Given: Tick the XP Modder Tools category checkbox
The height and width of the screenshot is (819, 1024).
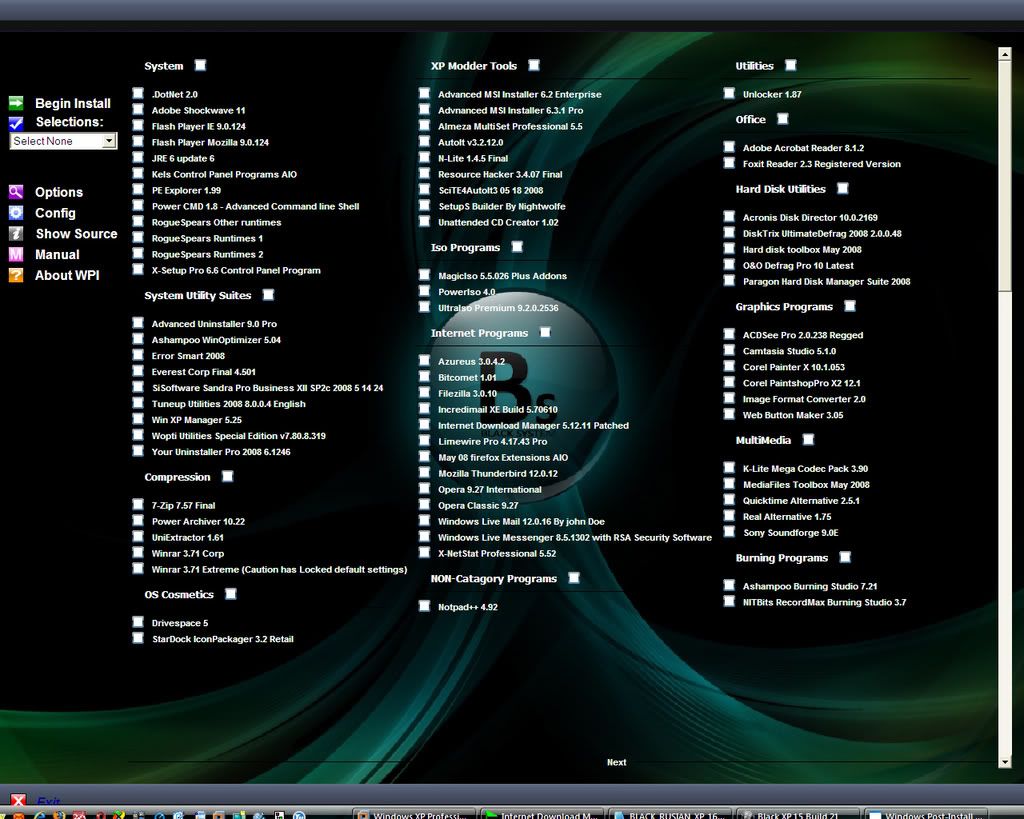Looking at the screenshot, I should click(534, 65).
